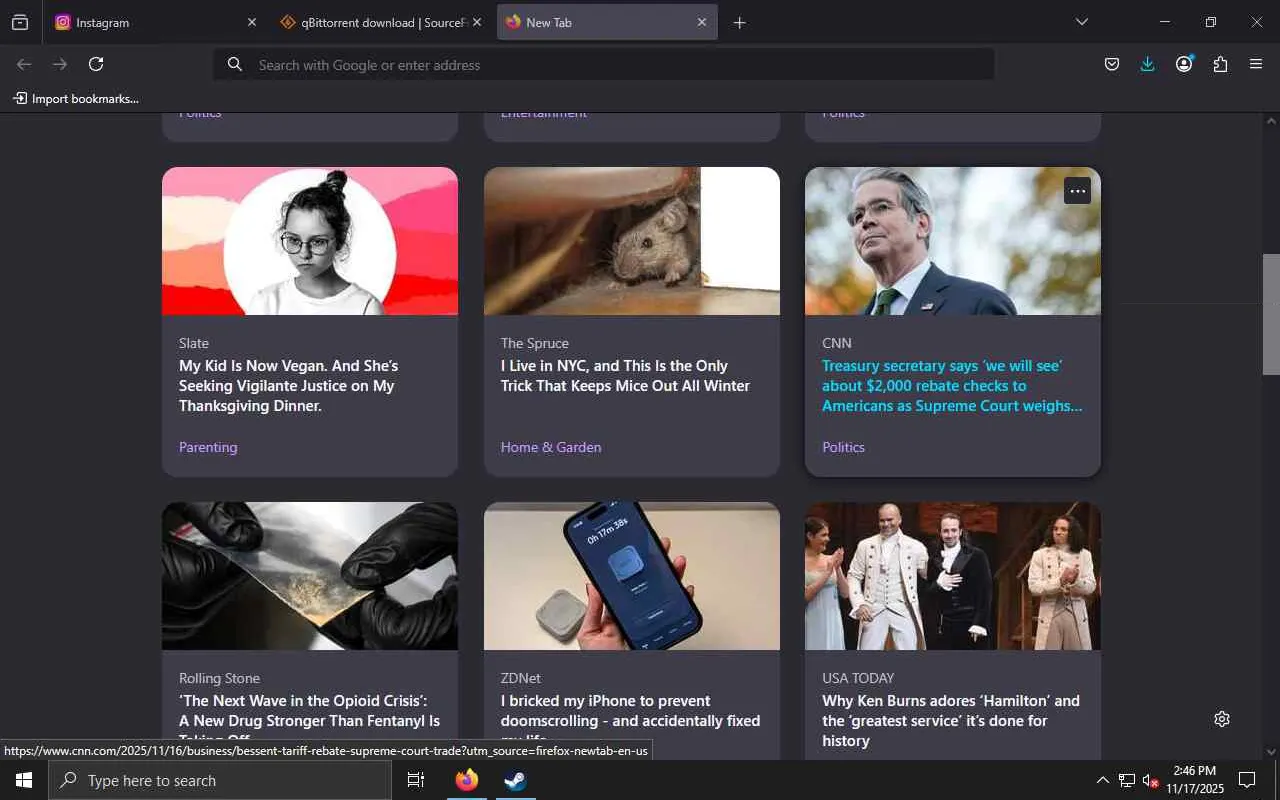
Task: Show the Downloads panel
Action: (1147, 64)
